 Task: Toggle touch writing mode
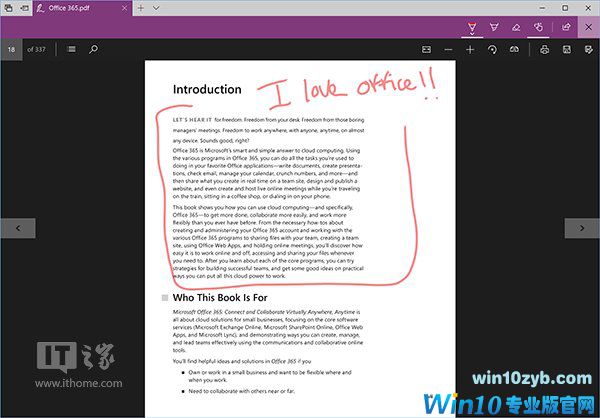coord(538,27)
